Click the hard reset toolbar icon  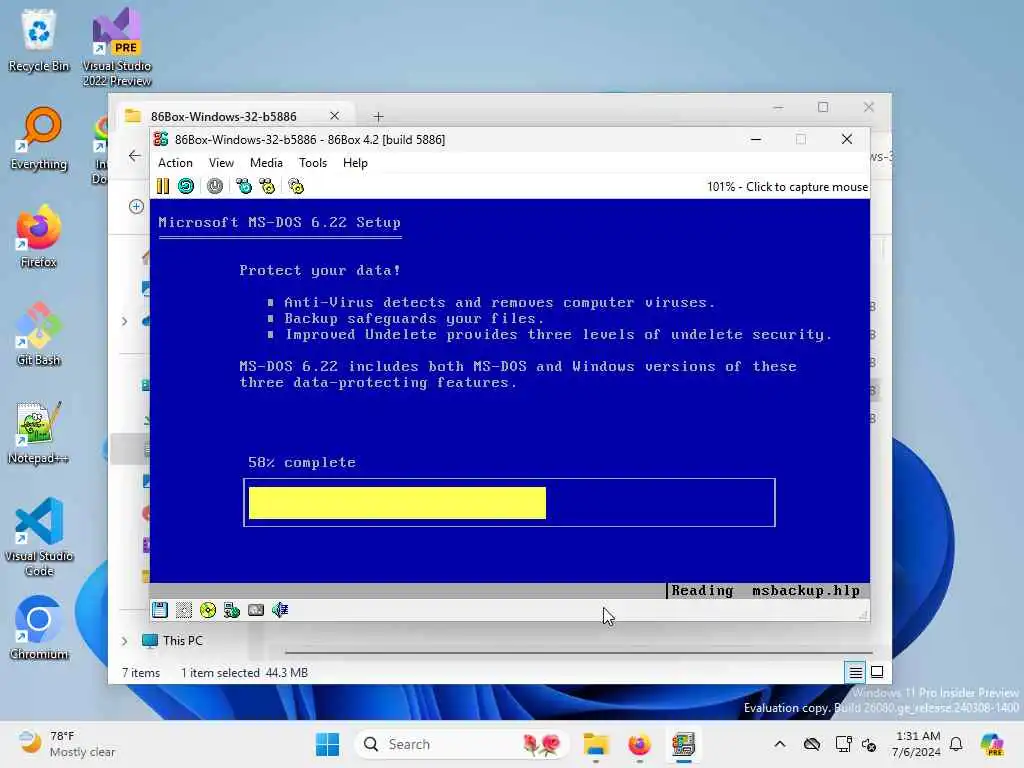tap(186, 187)
